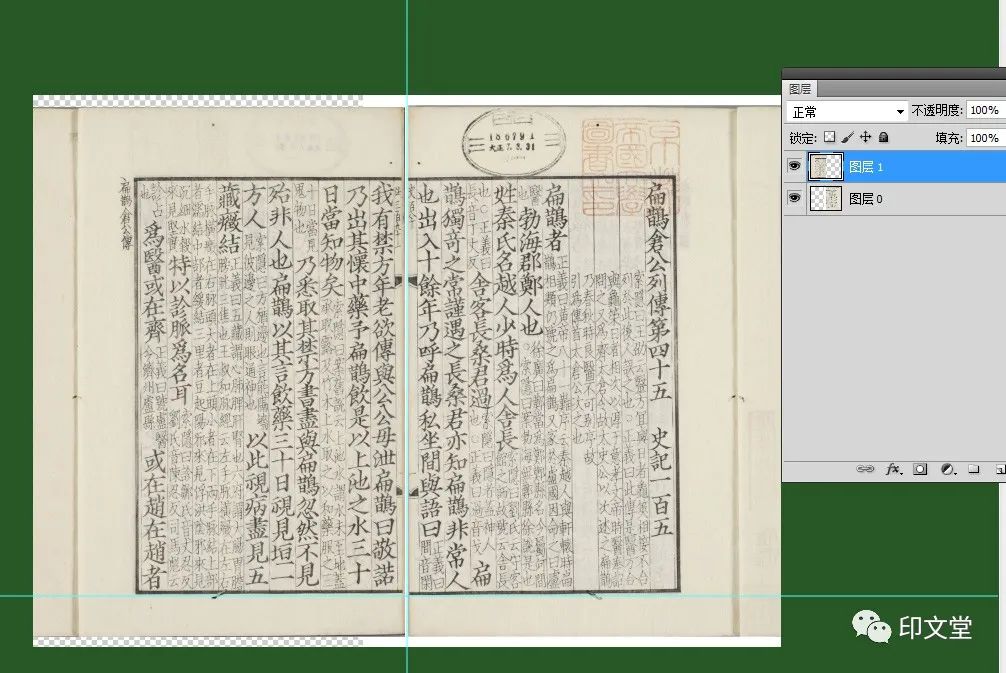
Task: Click the 图层 0 layer thumbnail
Action: point(826,199)
